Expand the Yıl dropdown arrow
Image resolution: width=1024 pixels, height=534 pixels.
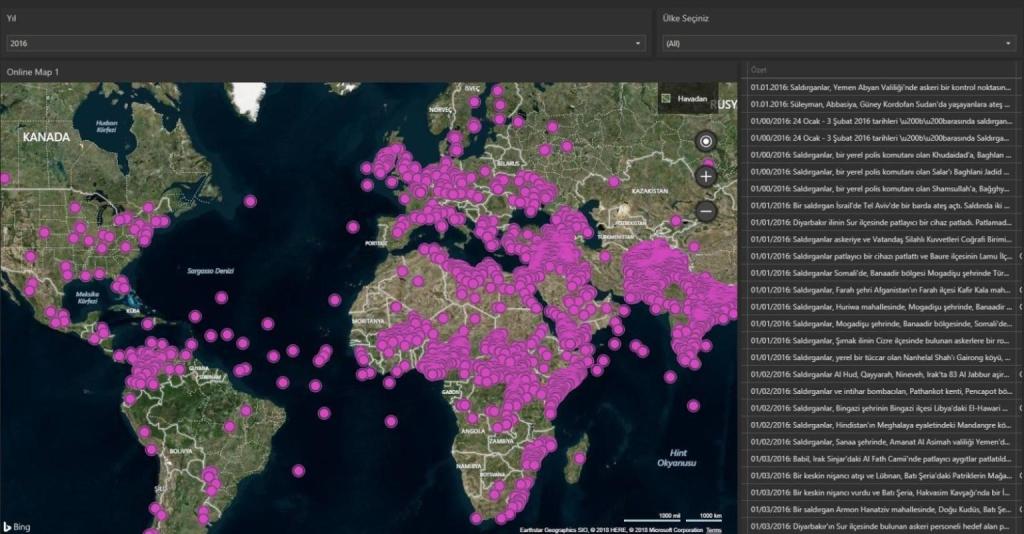[638, 44]
